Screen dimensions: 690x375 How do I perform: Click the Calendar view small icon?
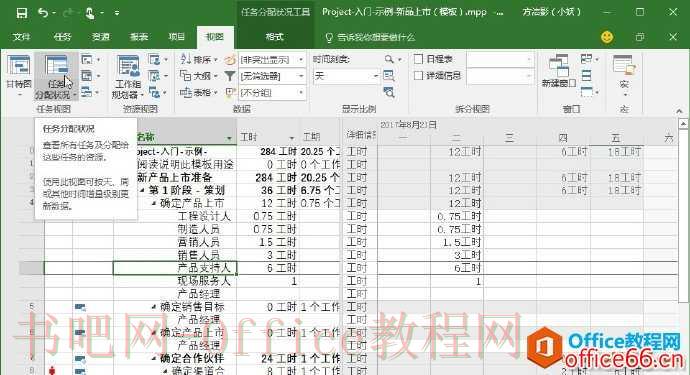pos(87,76)
